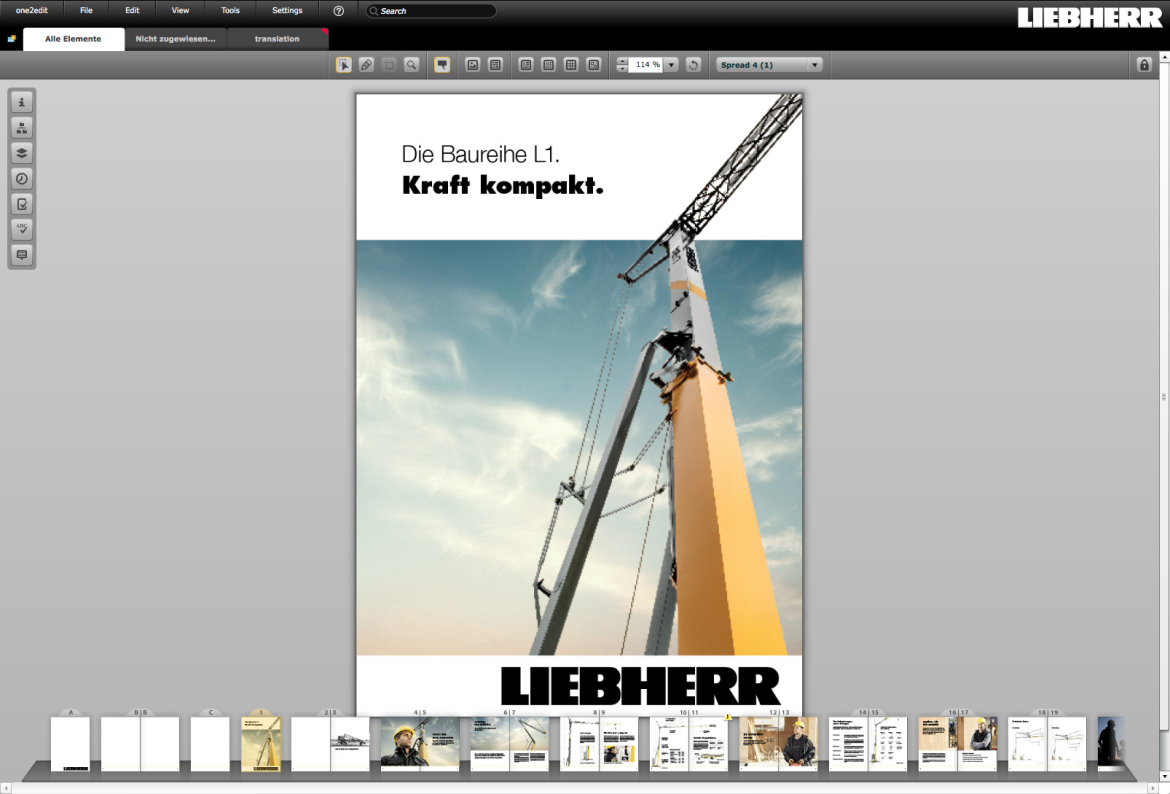Viewport: 1170px width, 794px height.
Task: Select the highlighted page 1 cover thumbnail
Action: pyautogui.click(x=261, y=743)
